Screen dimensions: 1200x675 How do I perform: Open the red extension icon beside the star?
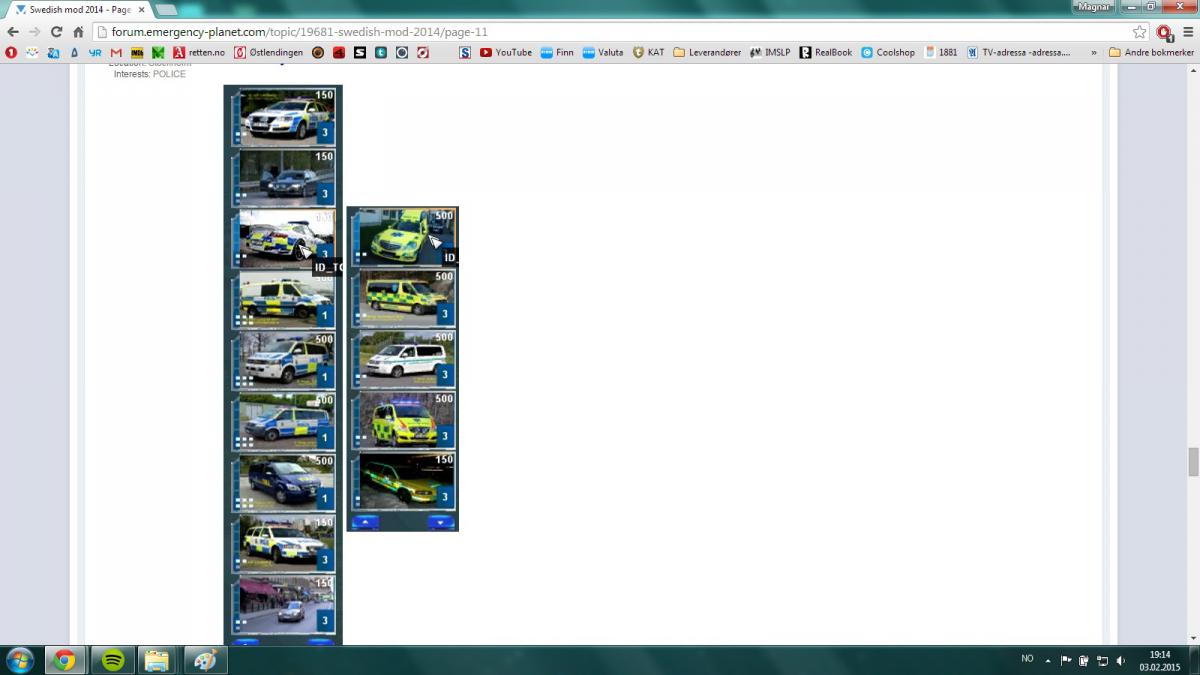[x=1164, y=32]
